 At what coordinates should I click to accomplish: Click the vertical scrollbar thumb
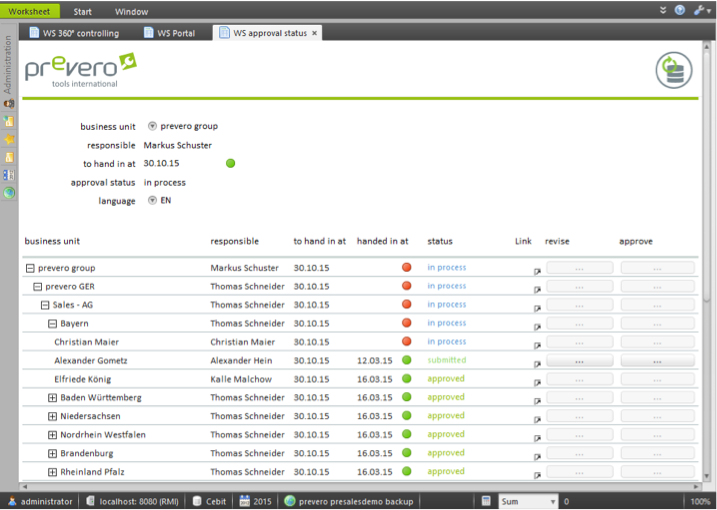pos(707,175)
